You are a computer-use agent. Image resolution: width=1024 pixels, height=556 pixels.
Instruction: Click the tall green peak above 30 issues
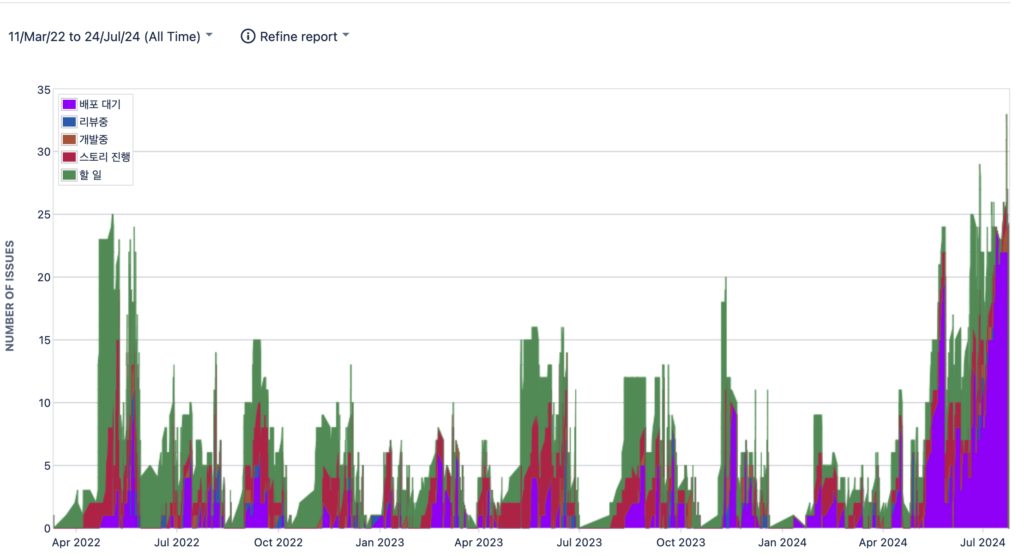coord(1006,135)
